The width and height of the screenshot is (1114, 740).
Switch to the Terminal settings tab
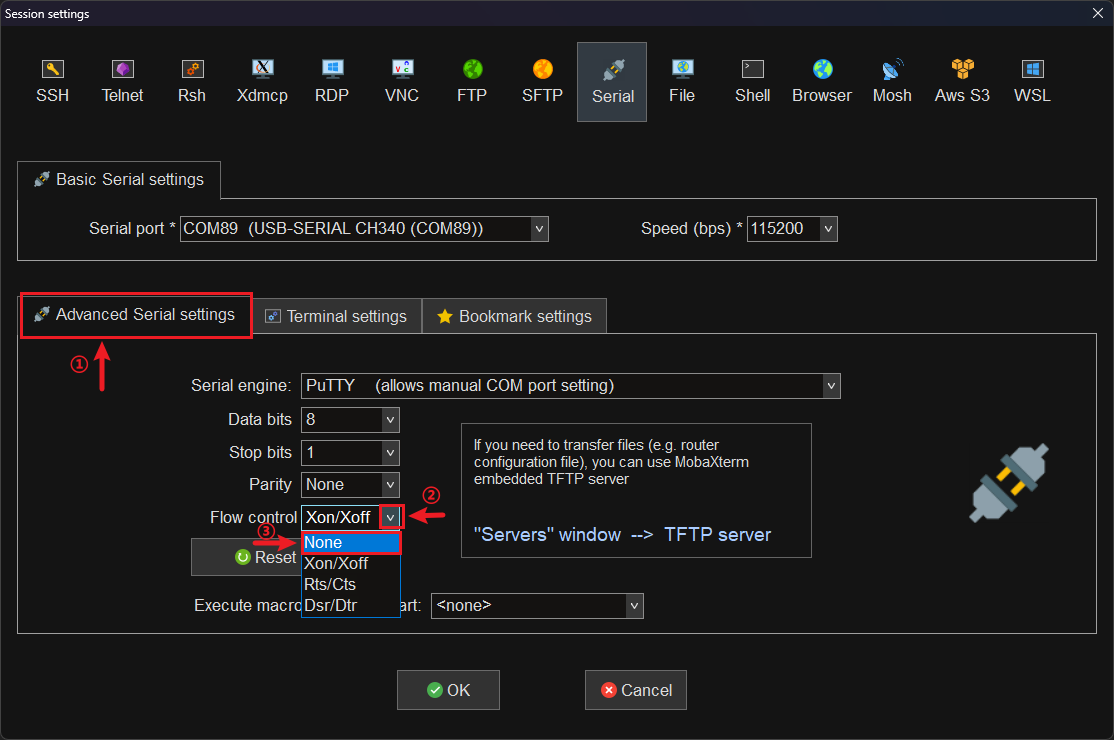point(336,316)
